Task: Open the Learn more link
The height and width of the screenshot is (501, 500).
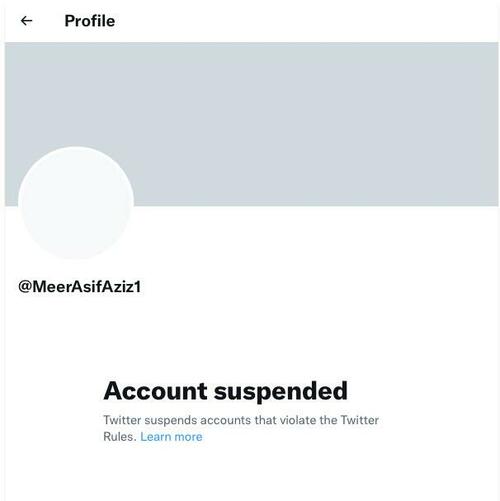Action: 171,437
